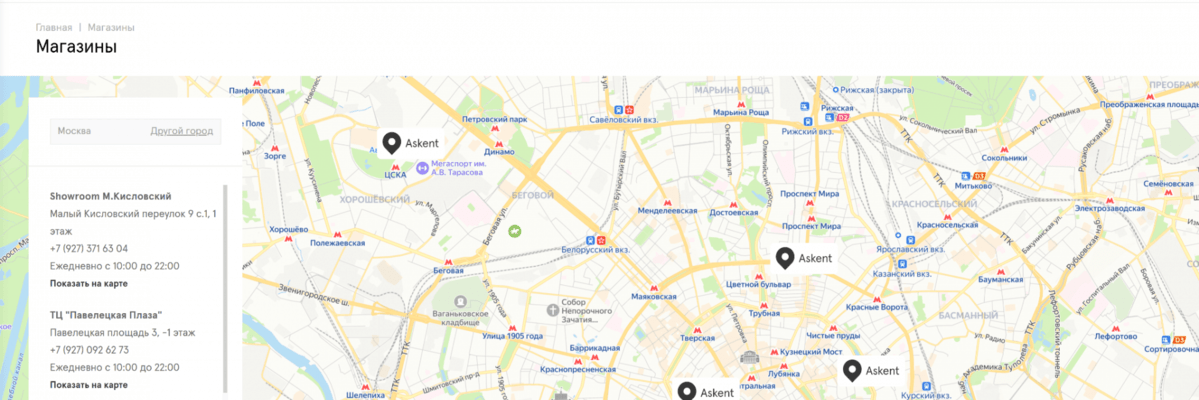Select the Showroom М.Кисловский store entry
This screenshot has height=400, width=1199.
coord(110,197)
